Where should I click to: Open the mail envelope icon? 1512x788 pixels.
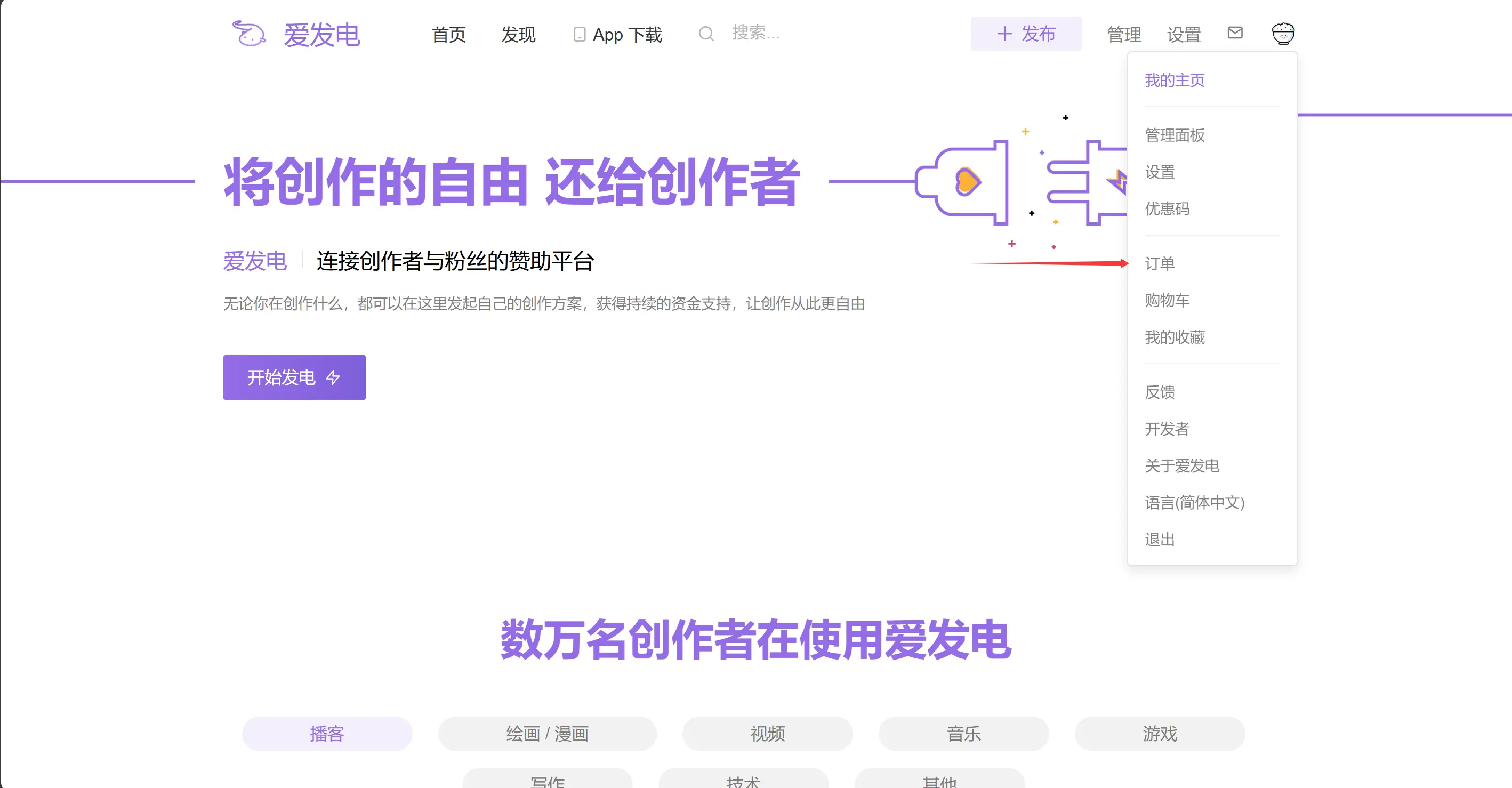(x=1235, y=33)
